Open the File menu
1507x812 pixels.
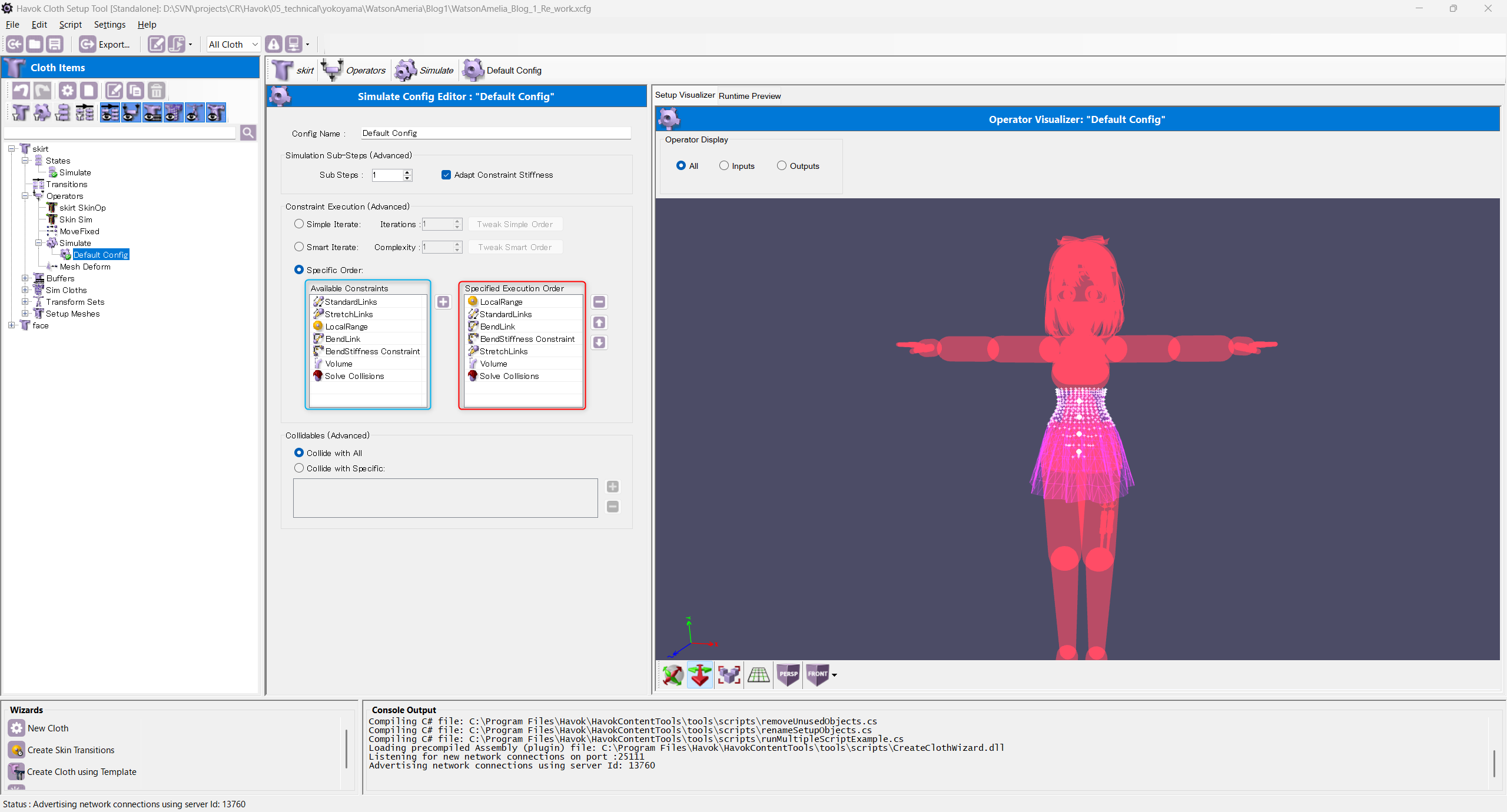(12, 24)
